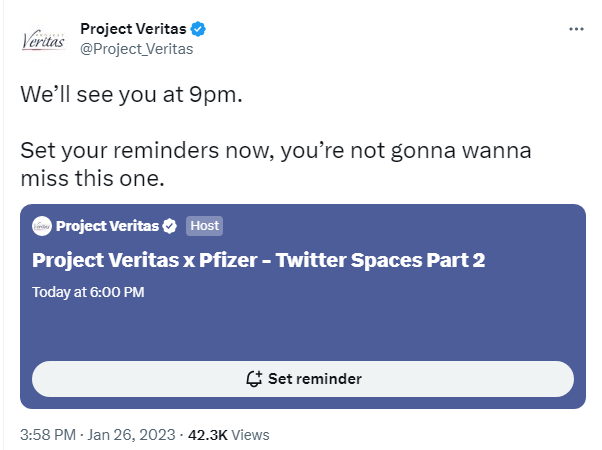Click the Host label badge
602x450 pixels.
point(204,226)
